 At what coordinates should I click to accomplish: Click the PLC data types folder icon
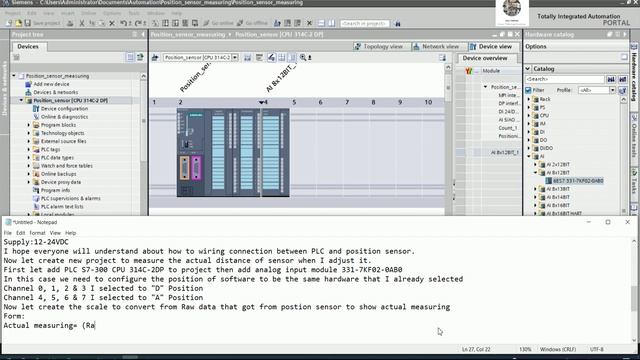pyautogui.click(x=36, y=158)
